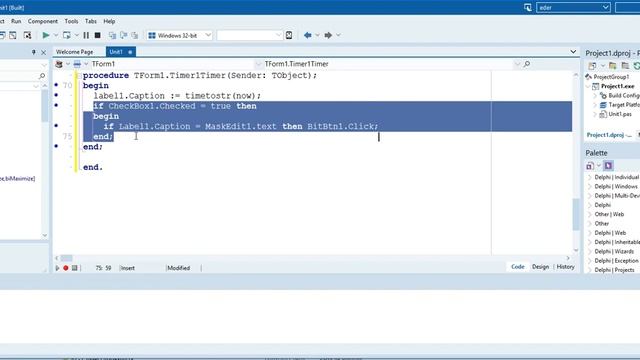The height and width of the screenshot is (360, 640).
Task: Toggle breakpoint dot on the line 70 gutter
Action: (56, 85)
